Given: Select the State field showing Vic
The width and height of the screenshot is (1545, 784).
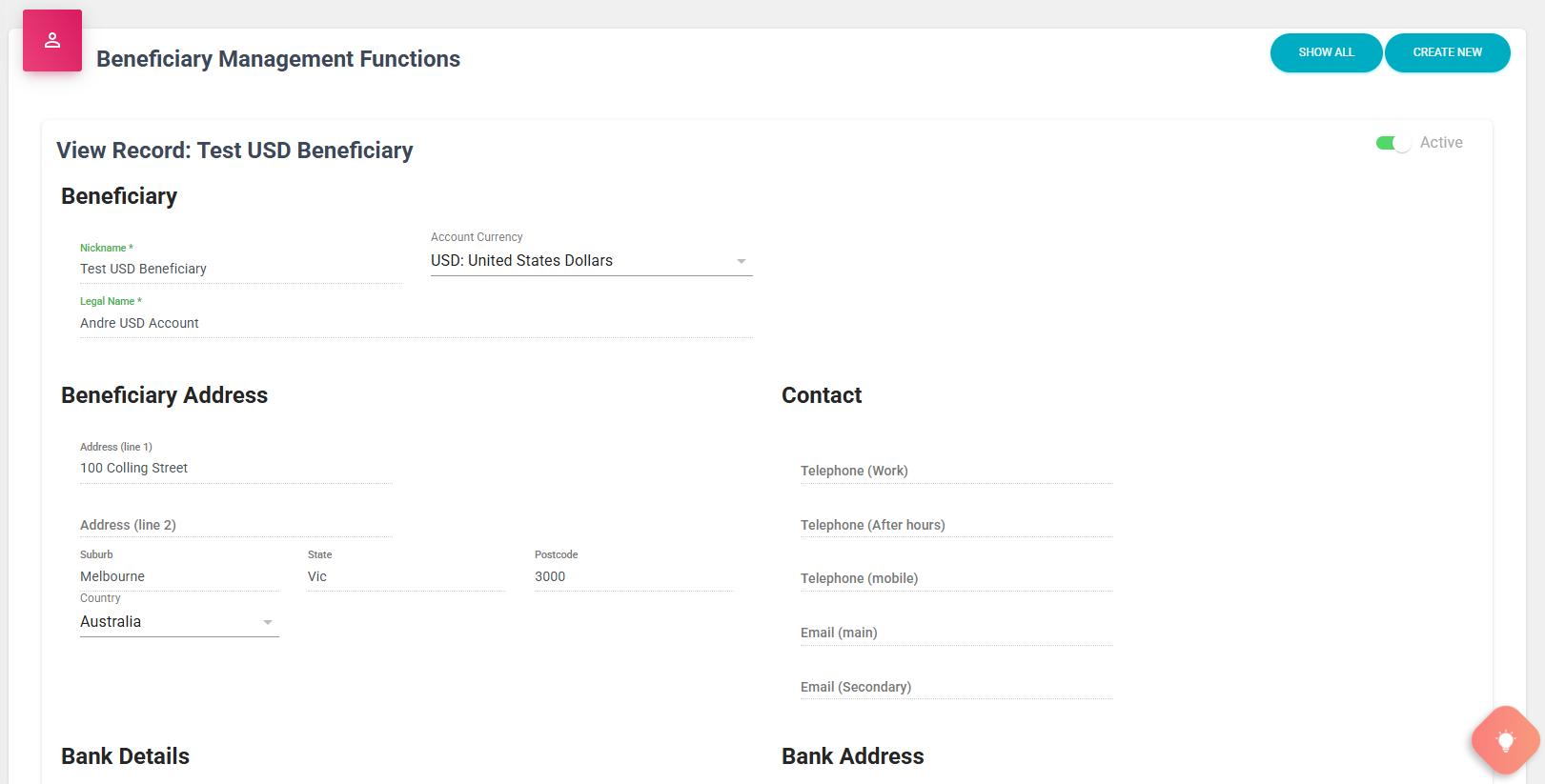Looking at the screenshot, I should click(x=405, y=577).
